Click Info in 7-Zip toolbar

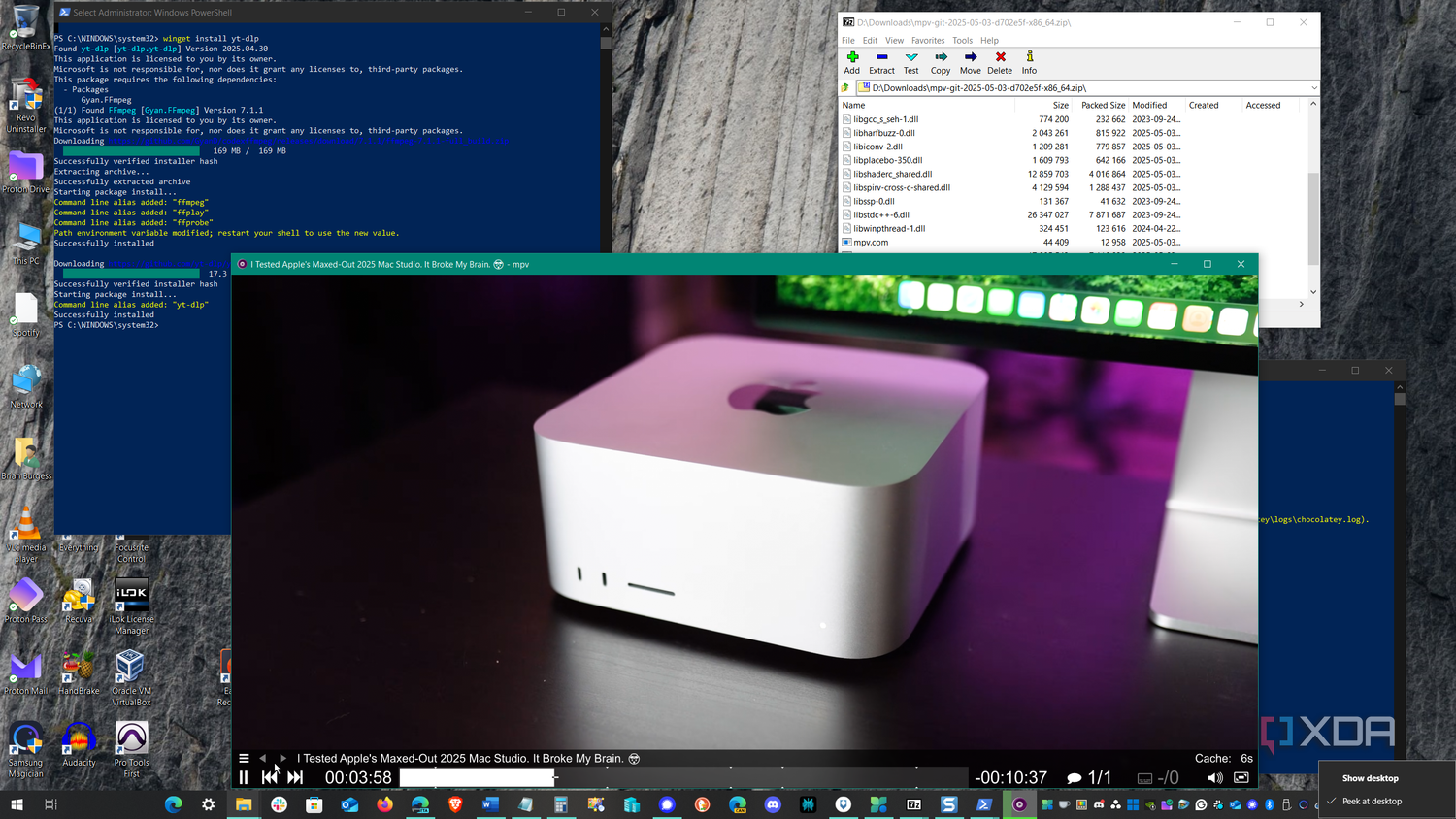1029,63
